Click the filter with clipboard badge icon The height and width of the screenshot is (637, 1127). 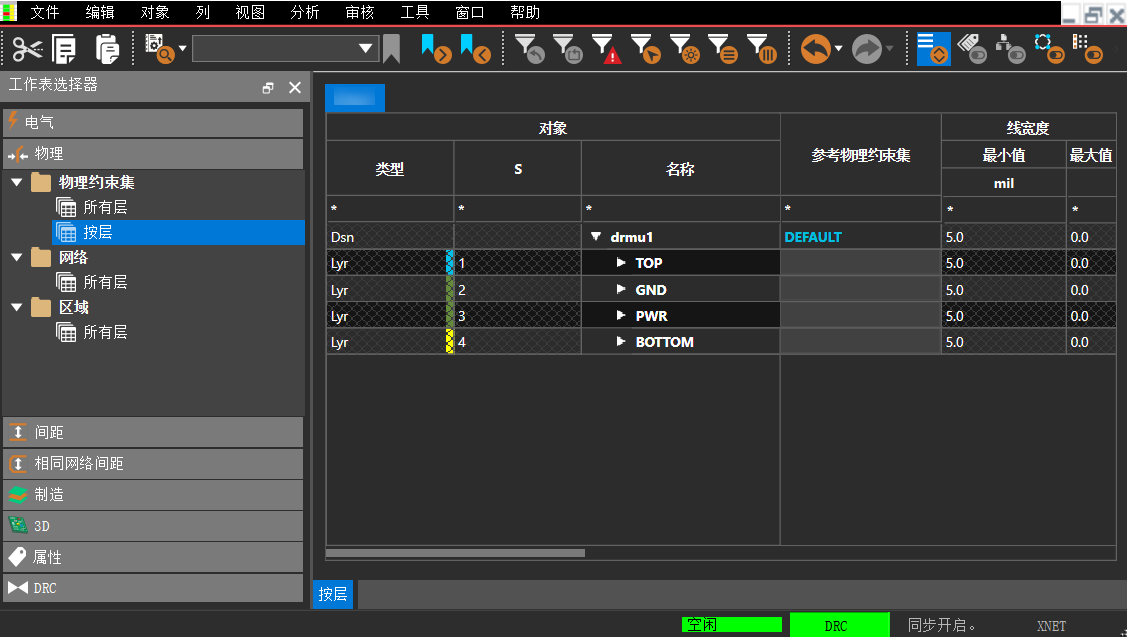click(x=568, y=49)
